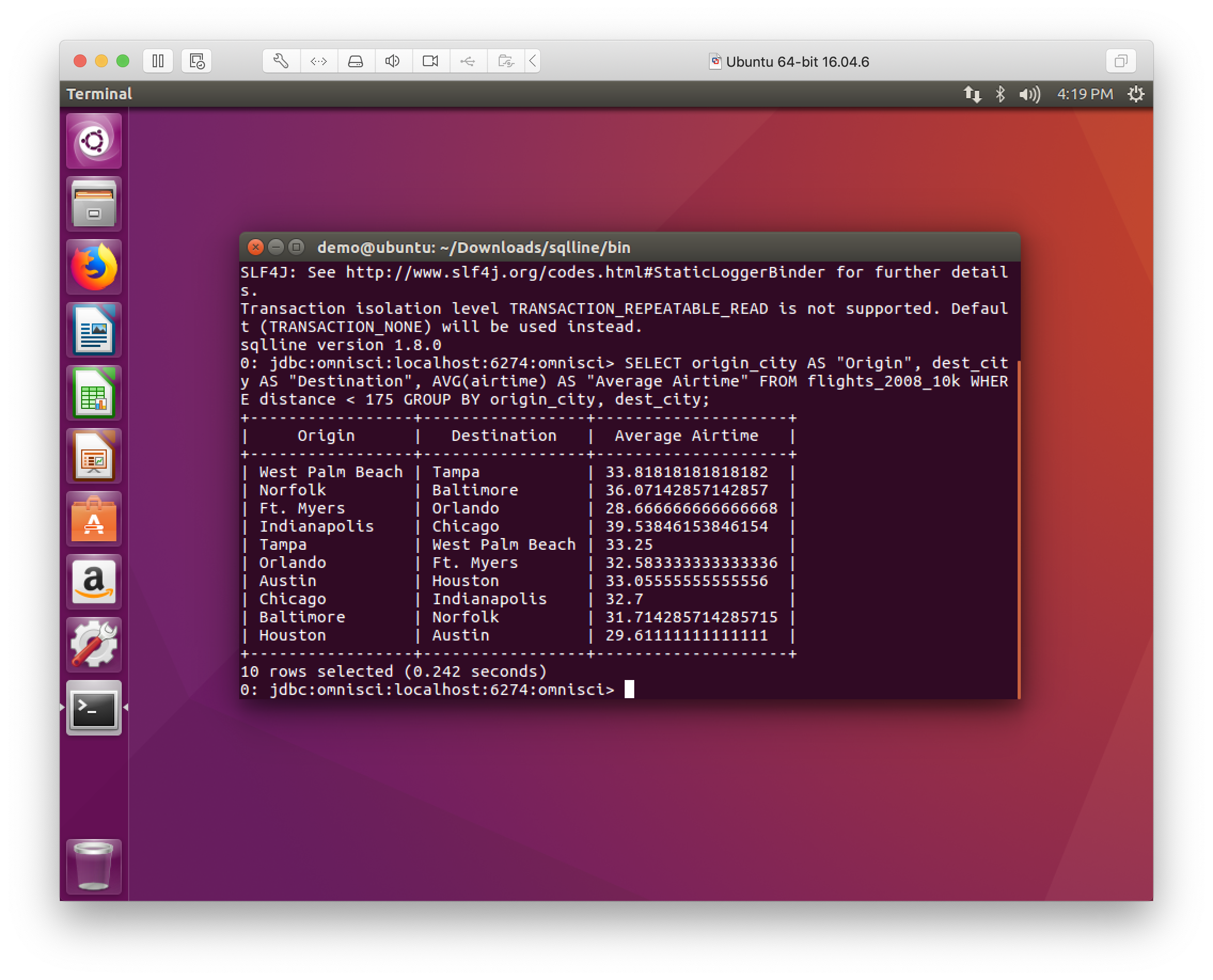1213x980 pixels.
Task: Toggle the VM sound device icon
Action: [x=393, y=61]
